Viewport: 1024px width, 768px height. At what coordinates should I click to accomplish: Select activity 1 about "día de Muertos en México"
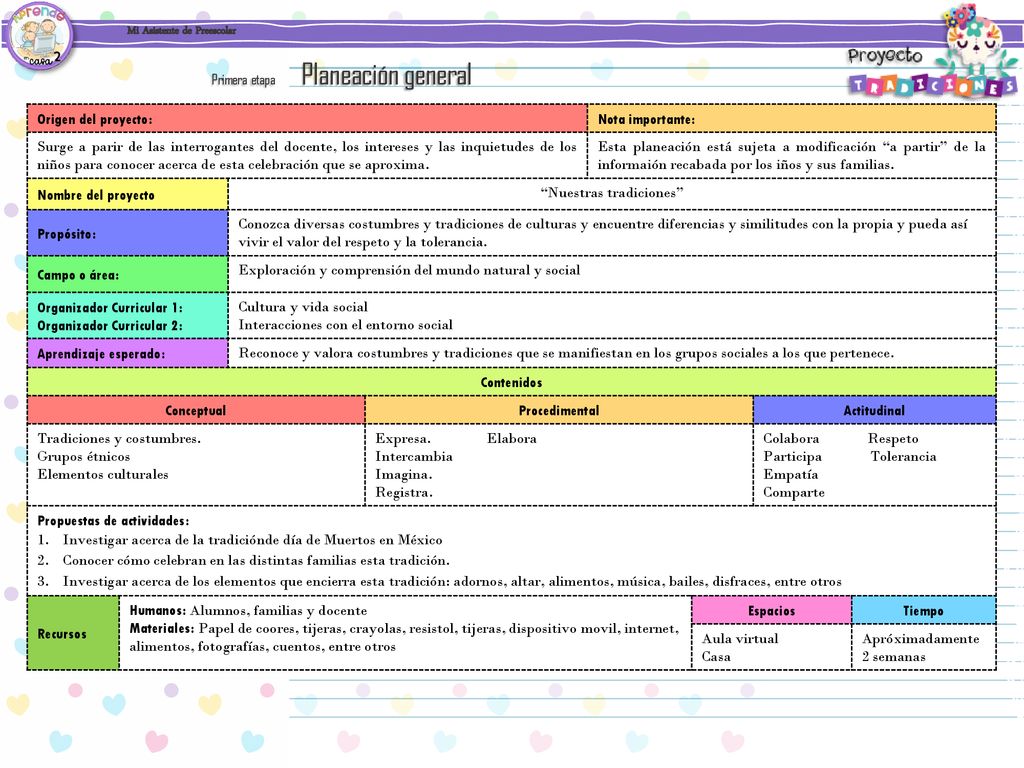tap(252, 540)
